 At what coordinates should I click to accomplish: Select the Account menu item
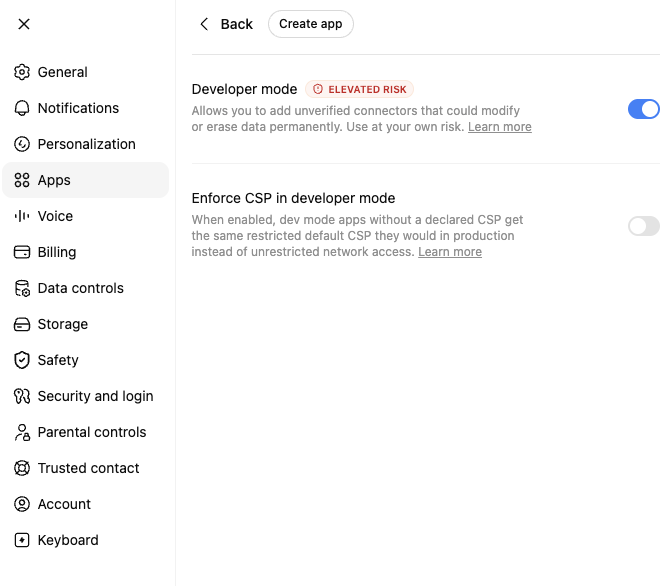coord(85,504)
